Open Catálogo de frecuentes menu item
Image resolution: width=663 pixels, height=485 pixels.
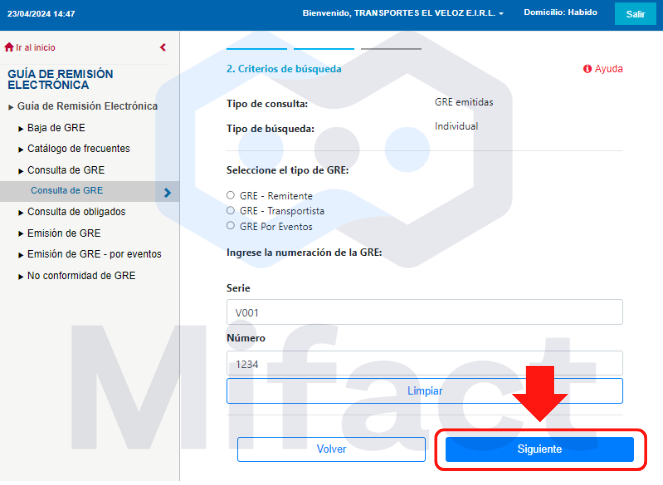(x=79, y=148)
